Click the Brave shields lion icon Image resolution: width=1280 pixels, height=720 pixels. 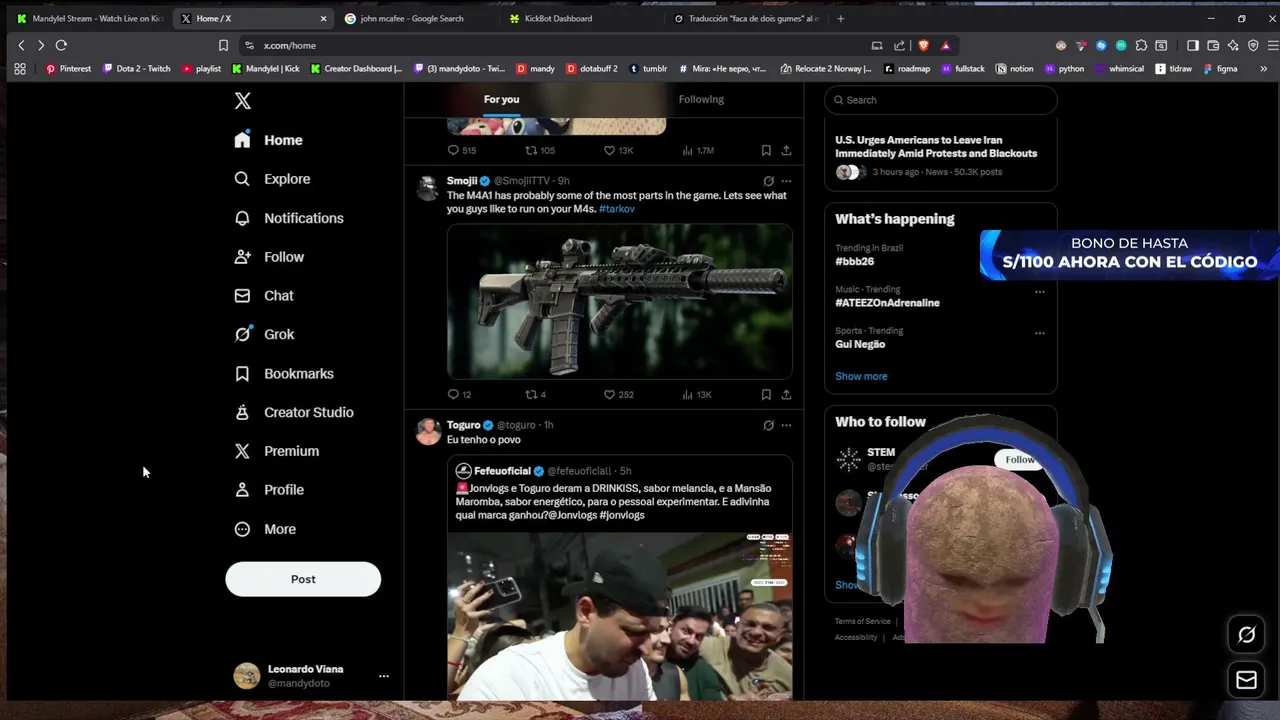923,45
